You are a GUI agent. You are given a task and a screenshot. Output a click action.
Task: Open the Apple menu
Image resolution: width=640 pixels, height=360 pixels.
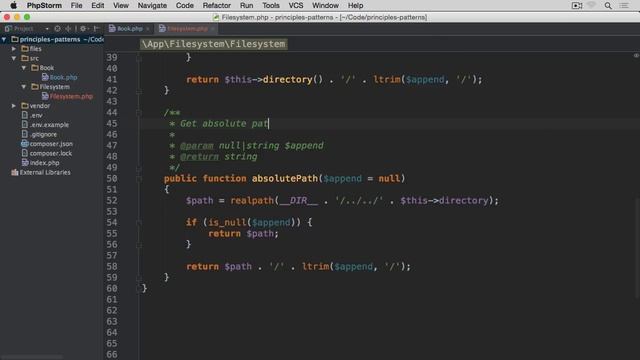[13, 5]
